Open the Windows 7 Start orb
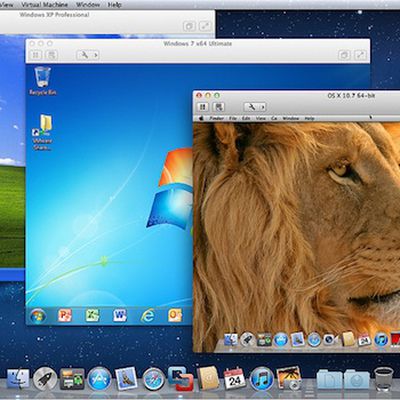 [38, 316]
